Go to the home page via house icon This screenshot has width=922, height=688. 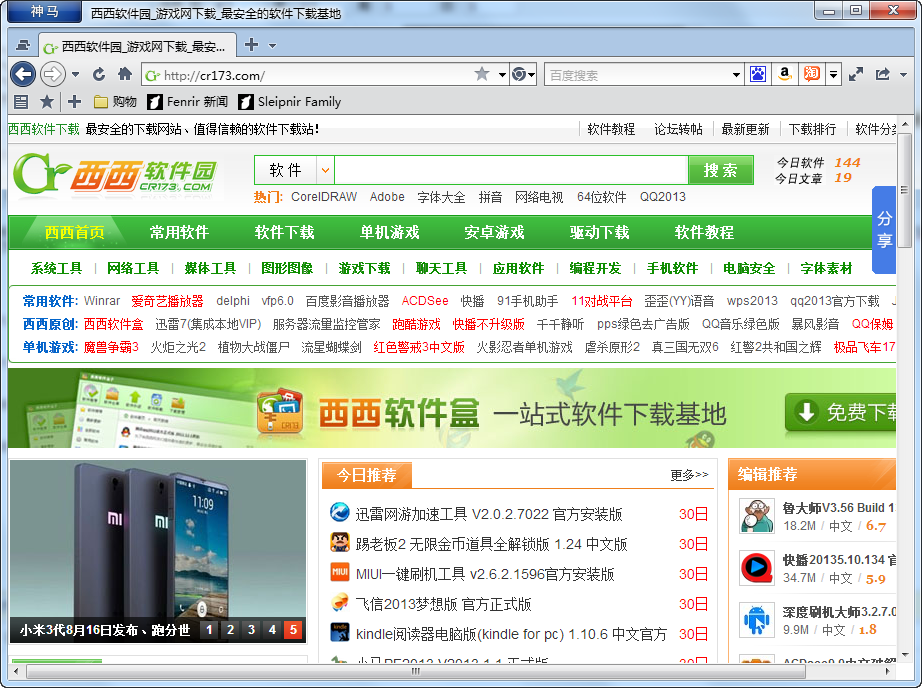125,74
